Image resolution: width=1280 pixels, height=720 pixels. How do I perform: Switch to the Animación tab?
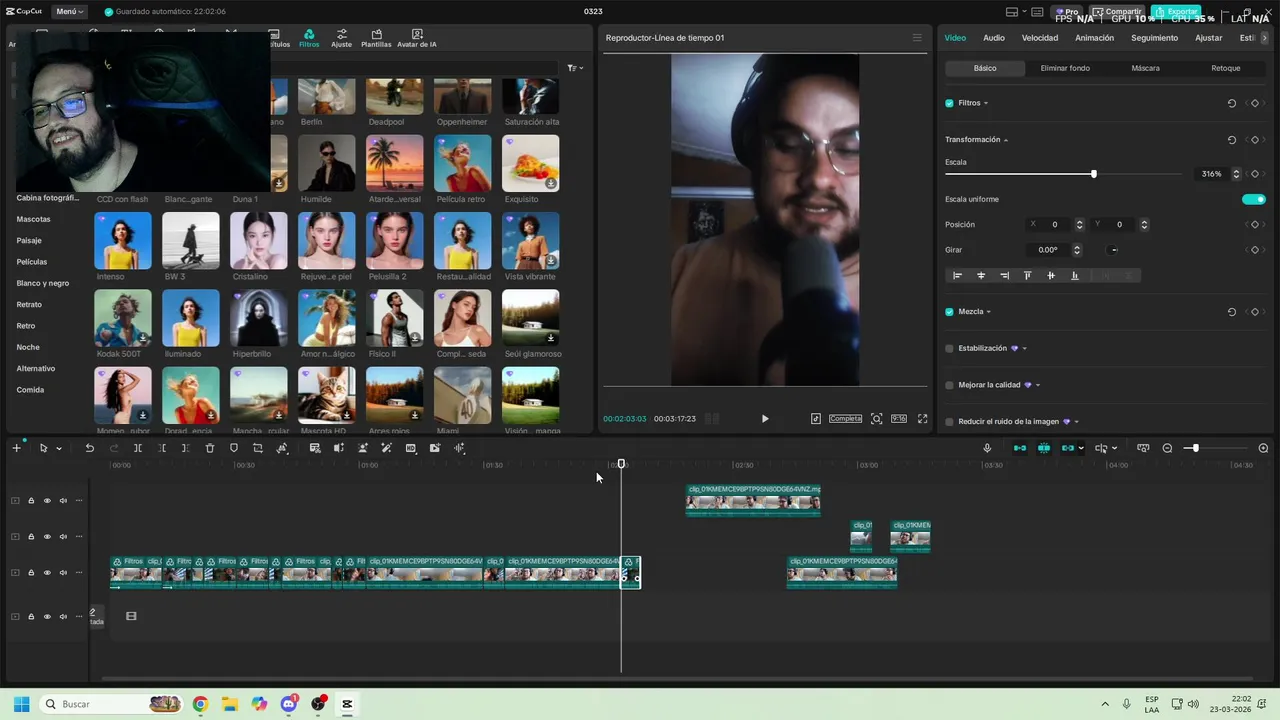[1094, 38]
